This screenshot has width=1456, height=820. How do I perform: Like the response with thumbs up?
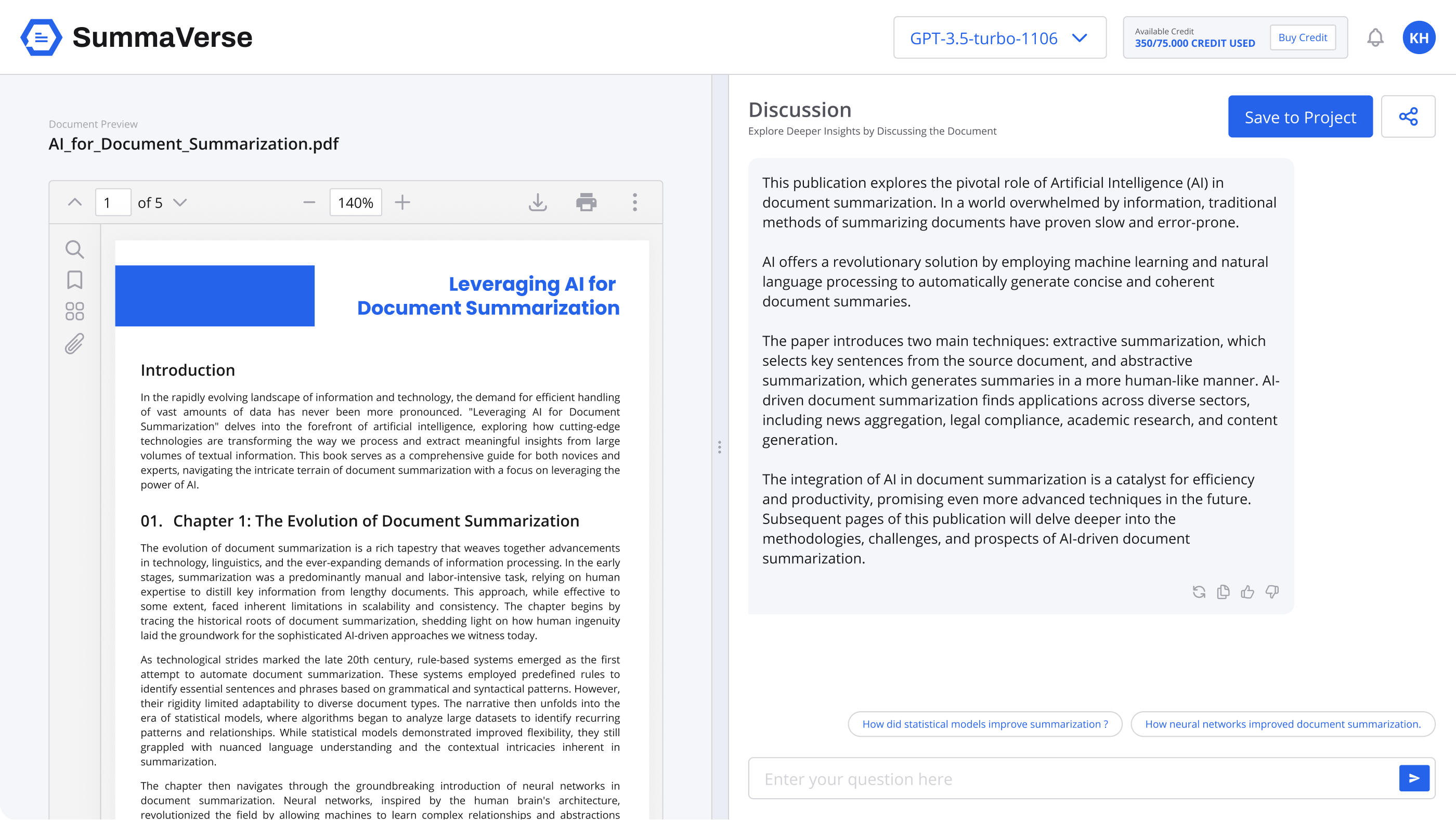click(1247, 592)
